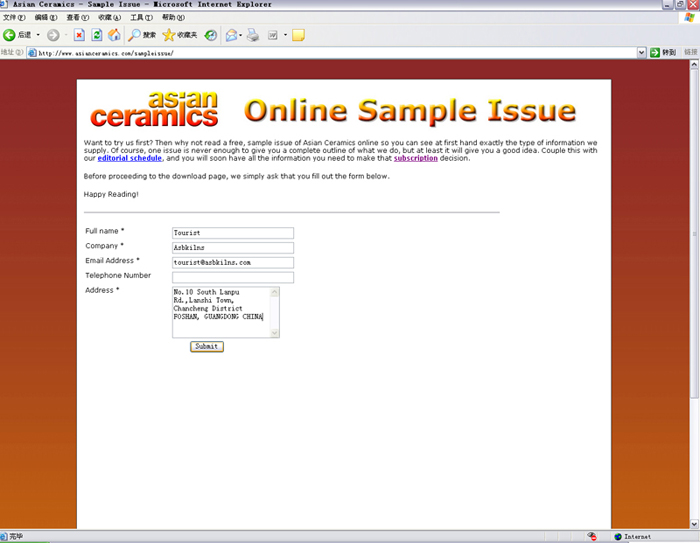Click the 'Before proceeding to the download page' sentence
This screenshot has width=700, height=543.
point(237,176)
